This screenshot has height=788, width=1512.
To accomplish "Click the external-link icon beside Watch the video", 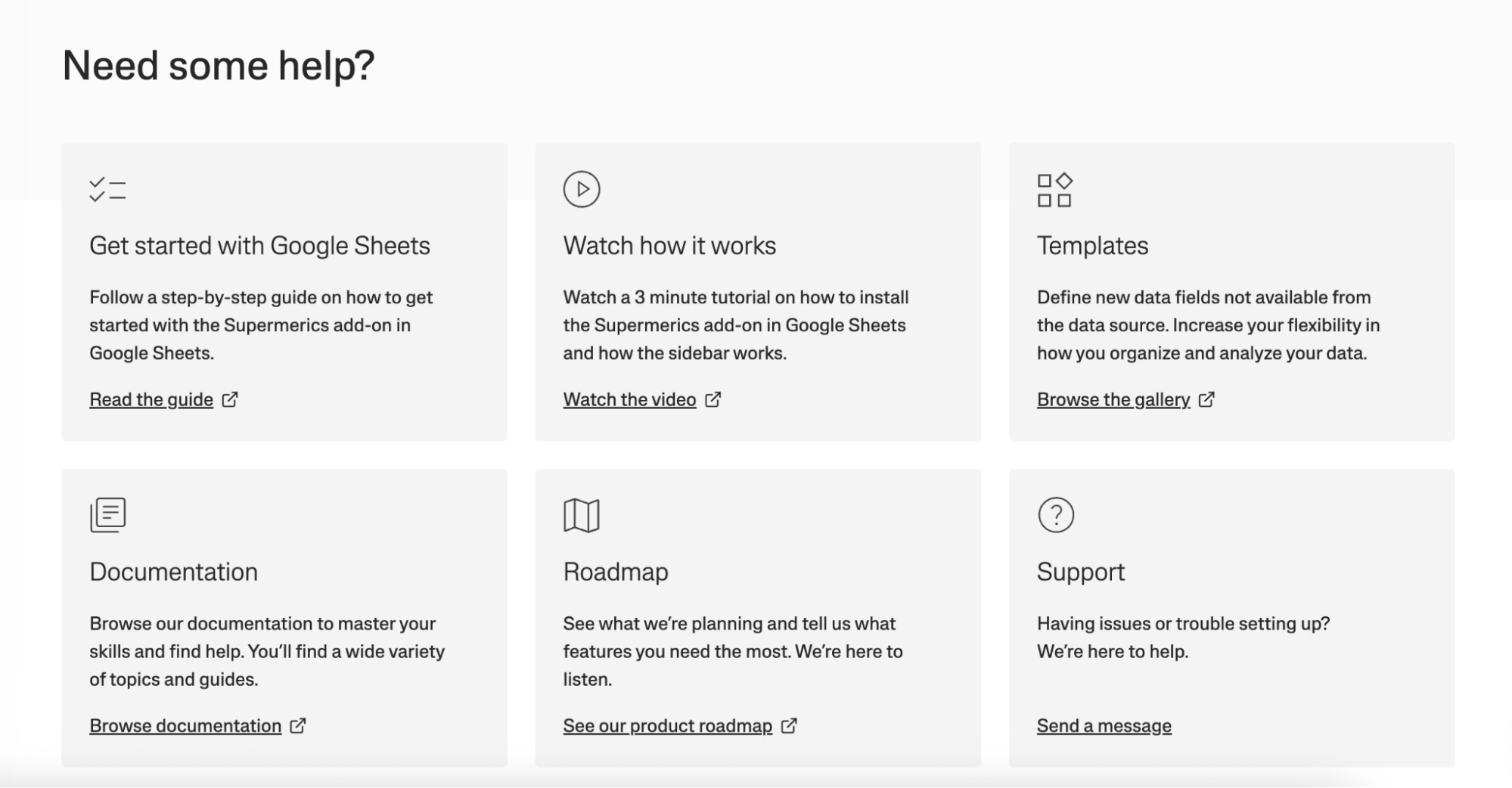I will [713, 399].
